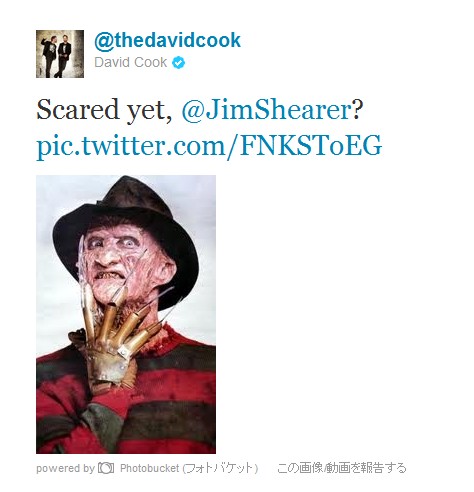The height and width of the screenshot is (492, 474).
Task: Open the attached Freddy Krueger photo
Action: (x=126, y=314)
